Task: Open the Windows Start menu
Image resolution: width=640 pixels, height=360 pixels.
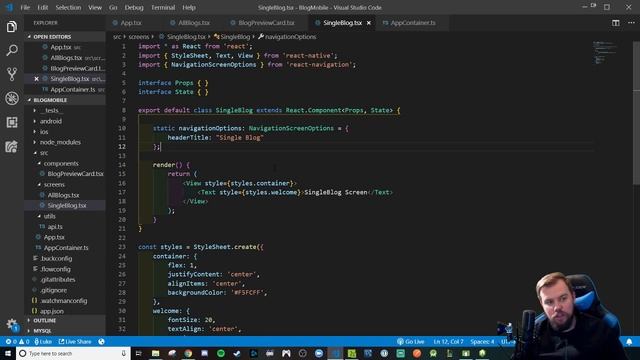Action: (x=8, y=353)
